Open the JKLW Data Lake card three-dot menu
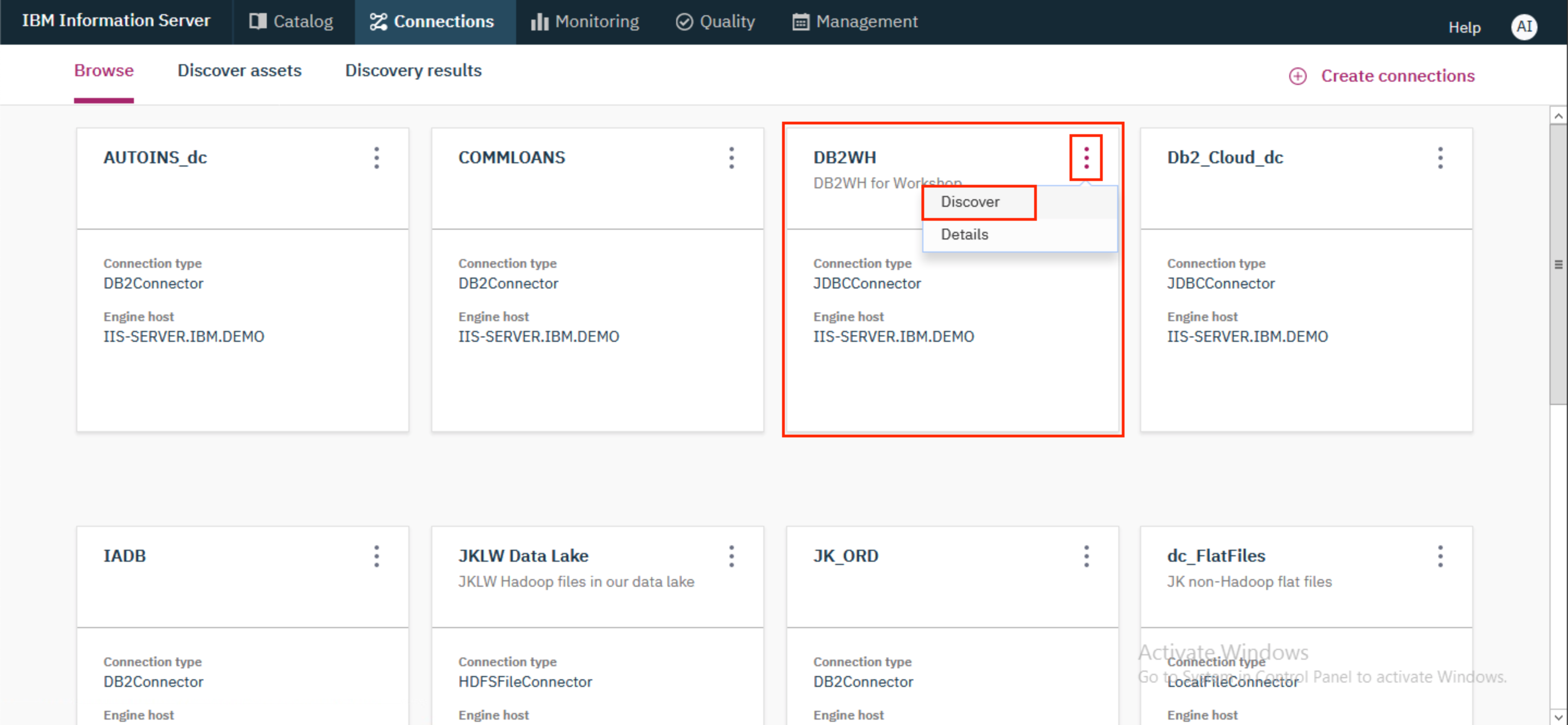This screenshot has height=725, width=1568. pos(732,556)
